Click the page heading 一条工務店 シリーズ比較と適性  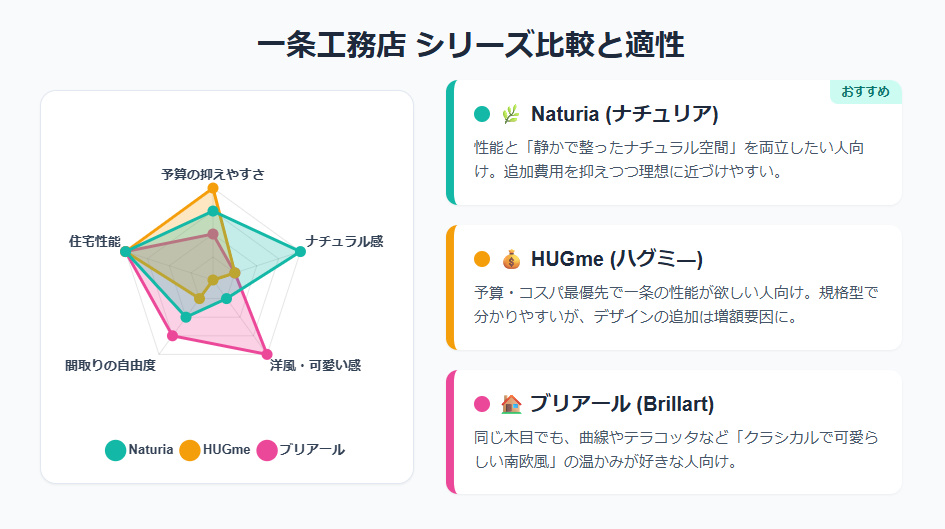471,45
